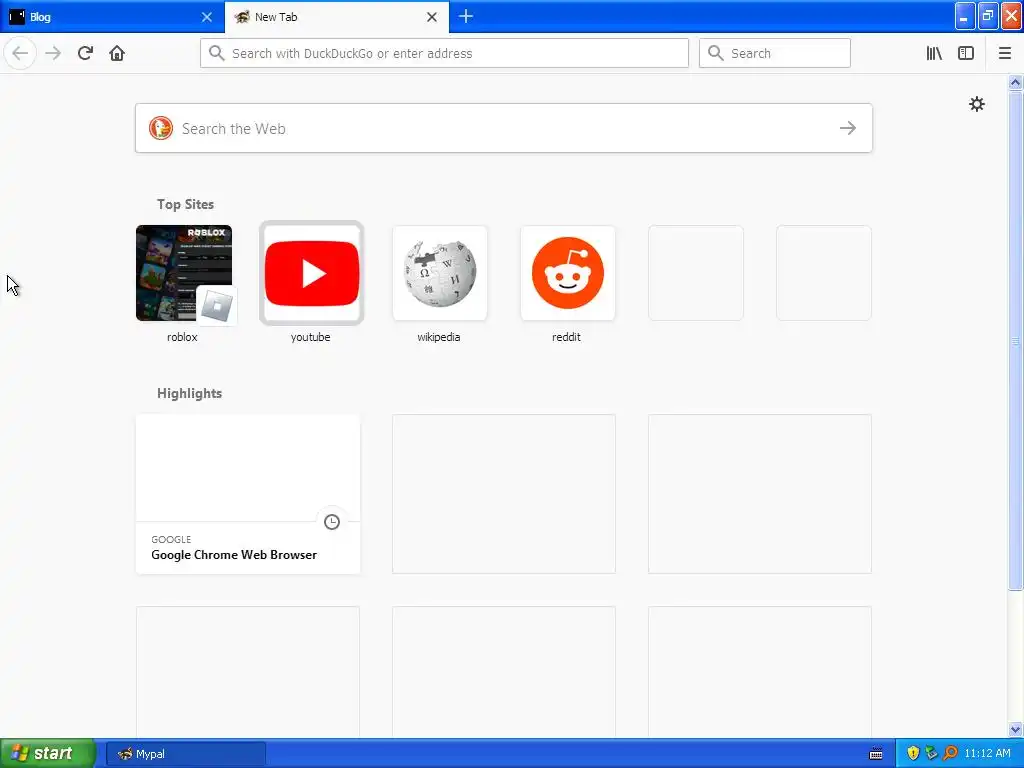The width and height of the screenshot is (1024, 768).
Task: Click the youtube label text
Action: 310,337
